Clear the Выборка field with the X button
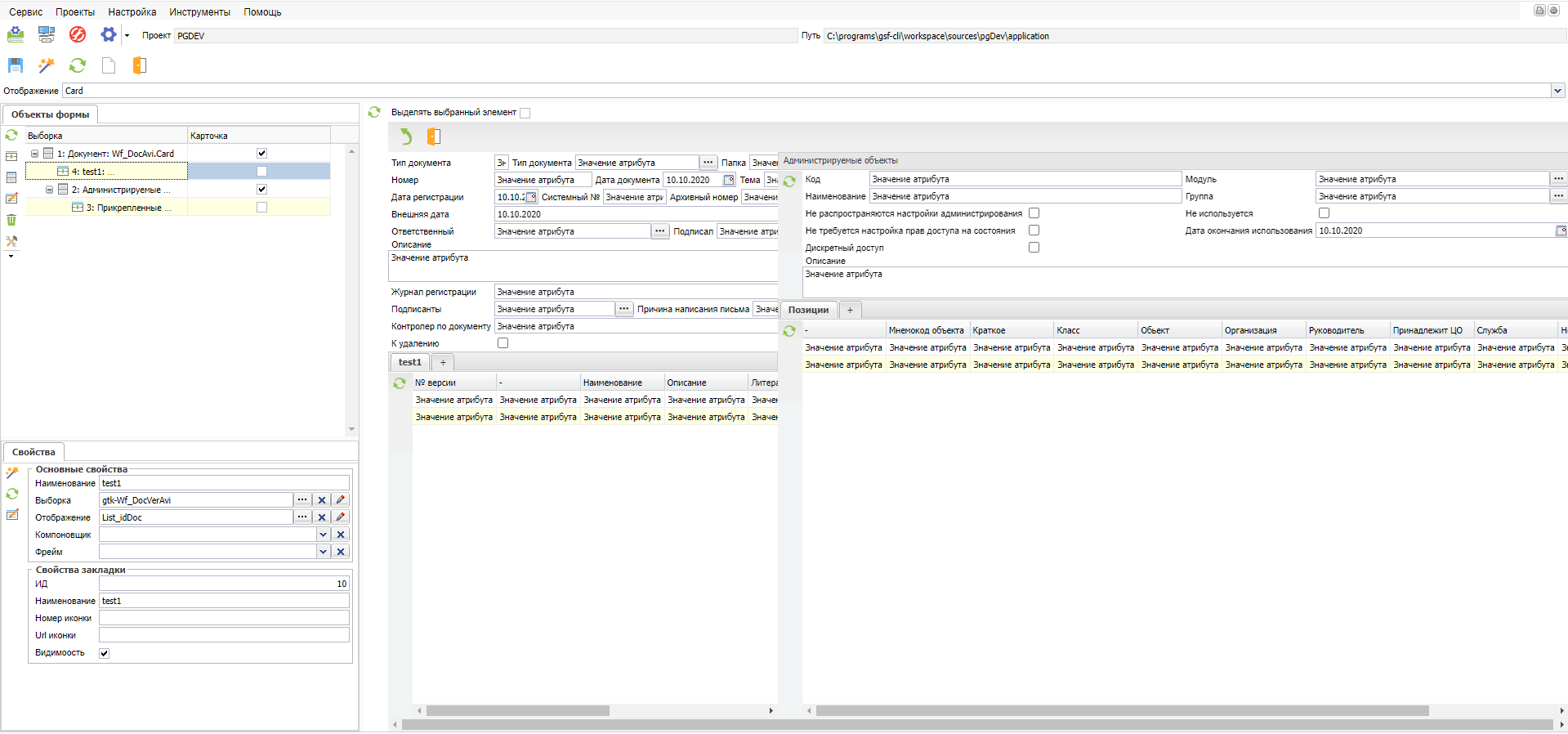 322,500
